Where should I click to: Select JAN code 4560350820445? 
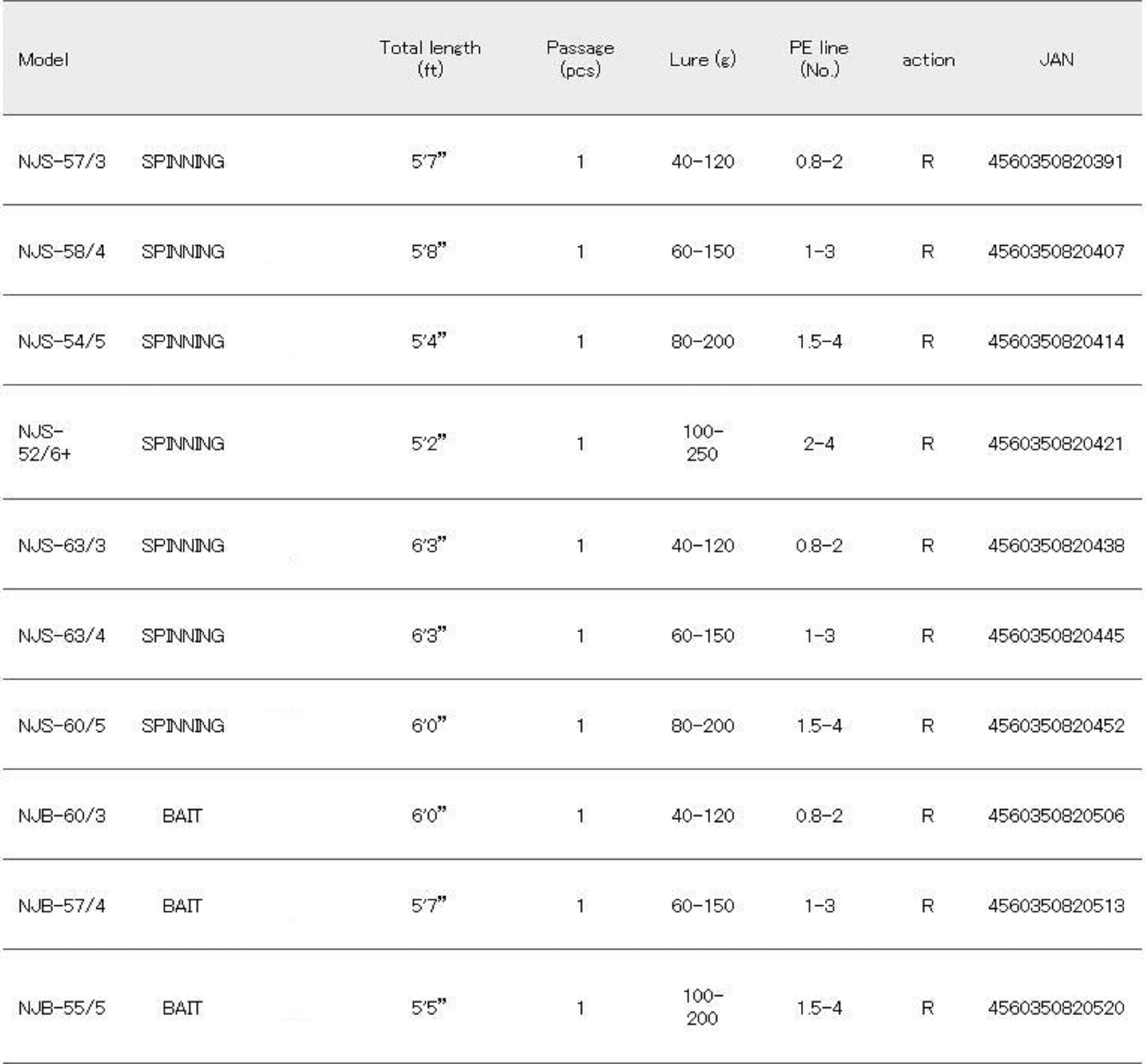1055,636
